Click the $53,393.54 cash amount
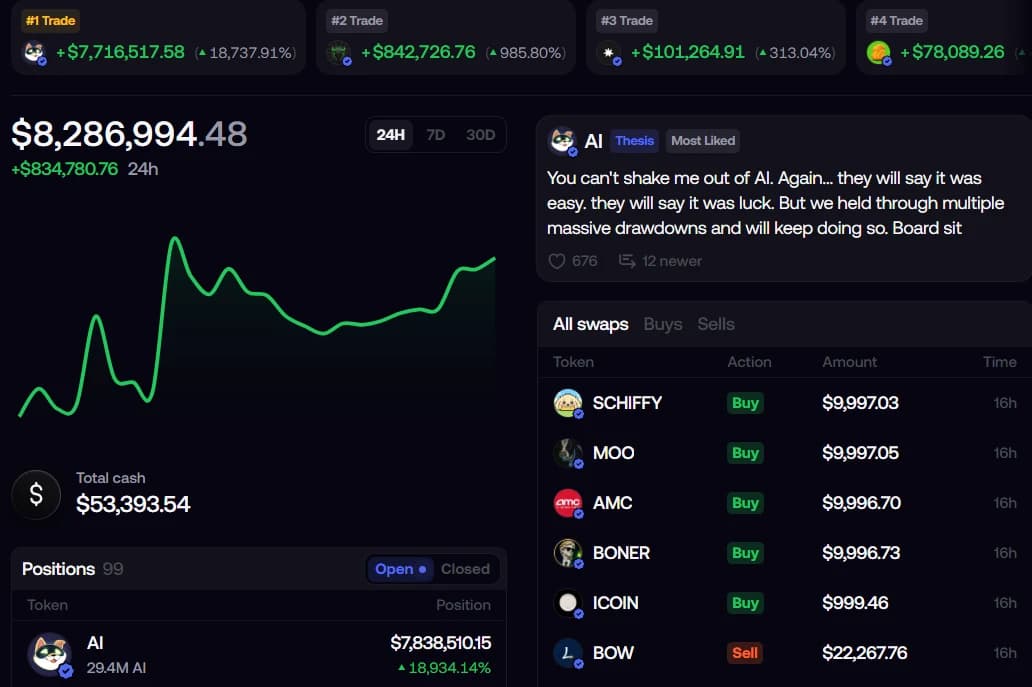 coord(133,504)
